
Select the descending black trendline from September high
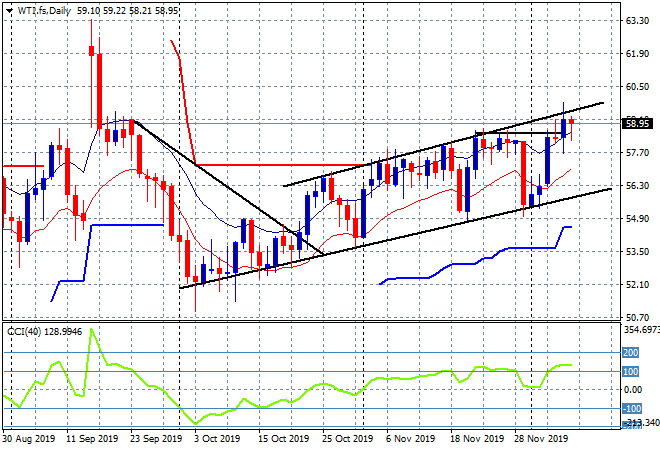pyautogui.click(x=227, y=186)
